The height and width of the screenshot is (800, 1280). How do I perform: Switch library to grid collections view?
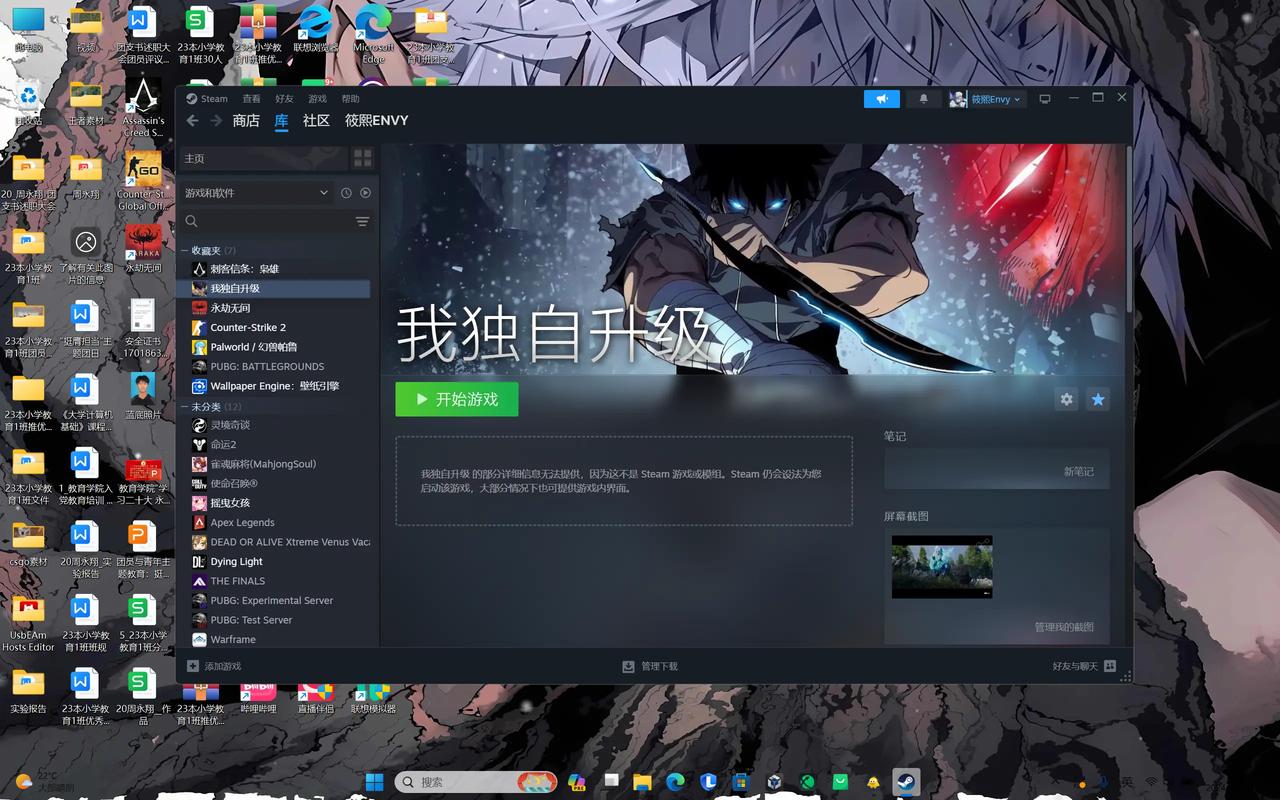[362, 158]
